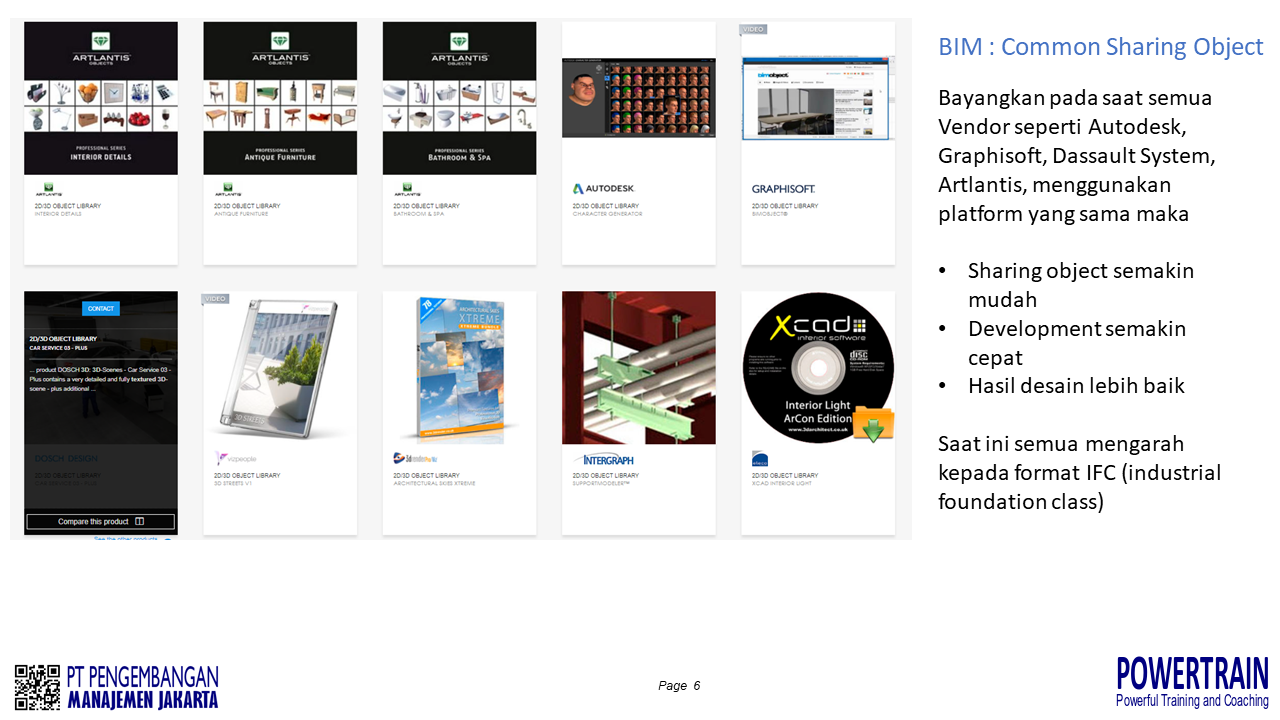The image size is (1280, 720).
Task: Click the green download folder icon on Xcad disc
Action: click(x=873, y=423)
